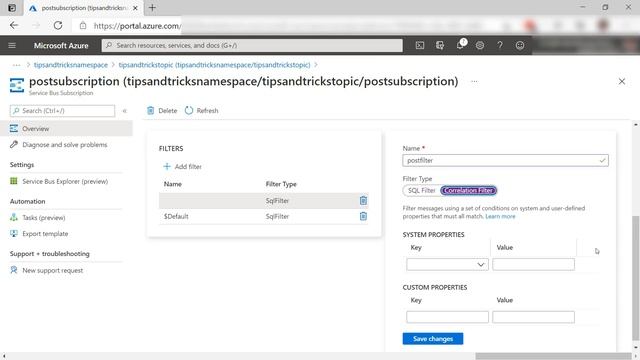640x360 pixels.
Task: Open the feedback smiley icon
Action: (x=520, y=45)
